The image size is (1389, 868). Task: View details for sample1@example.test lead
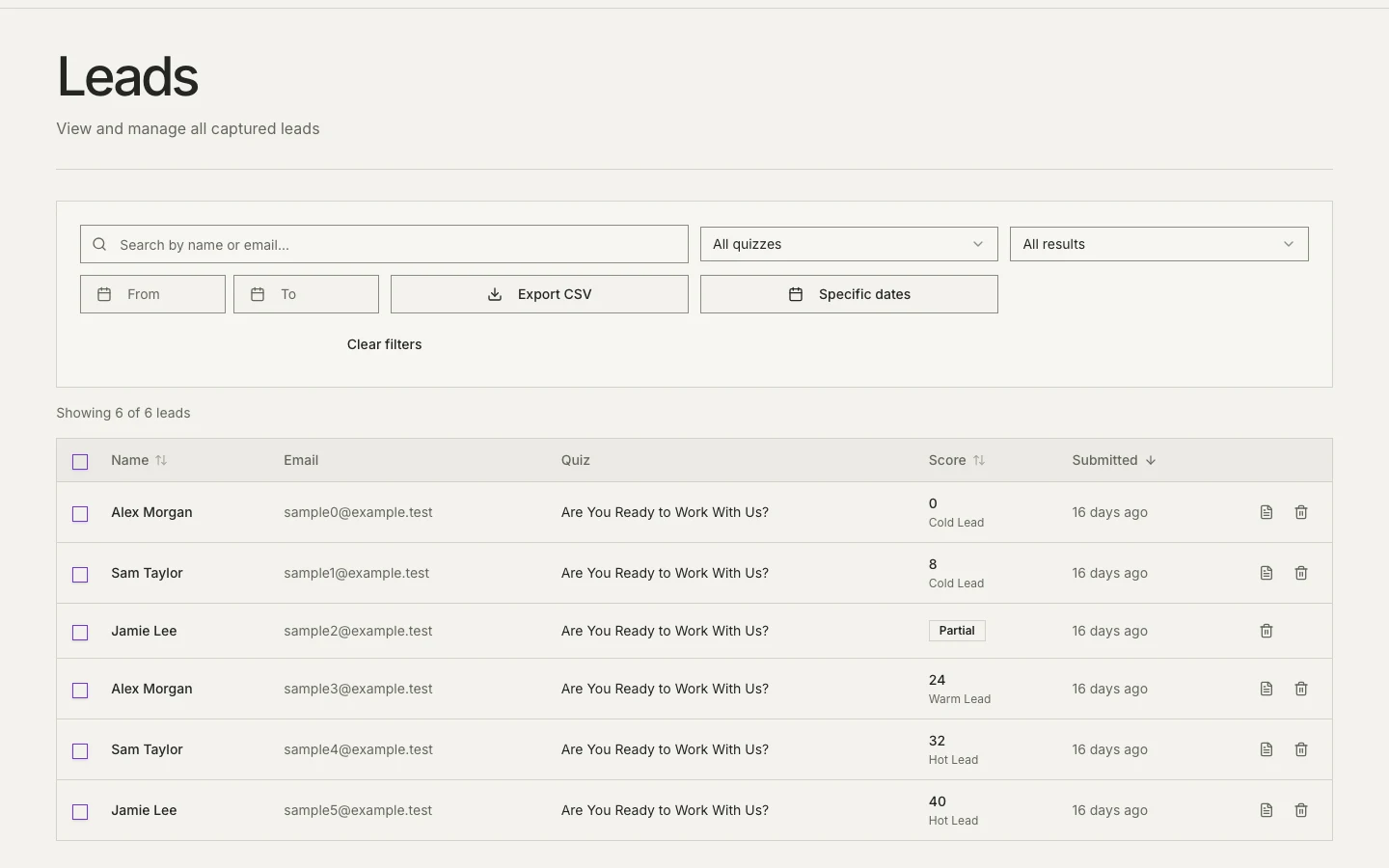(x=1266, y=573)
